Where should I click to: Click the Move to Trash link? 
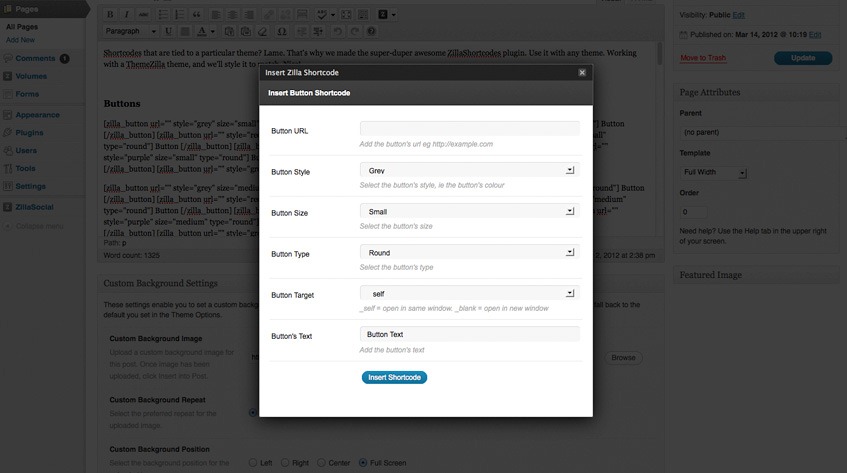coord(703,58)
